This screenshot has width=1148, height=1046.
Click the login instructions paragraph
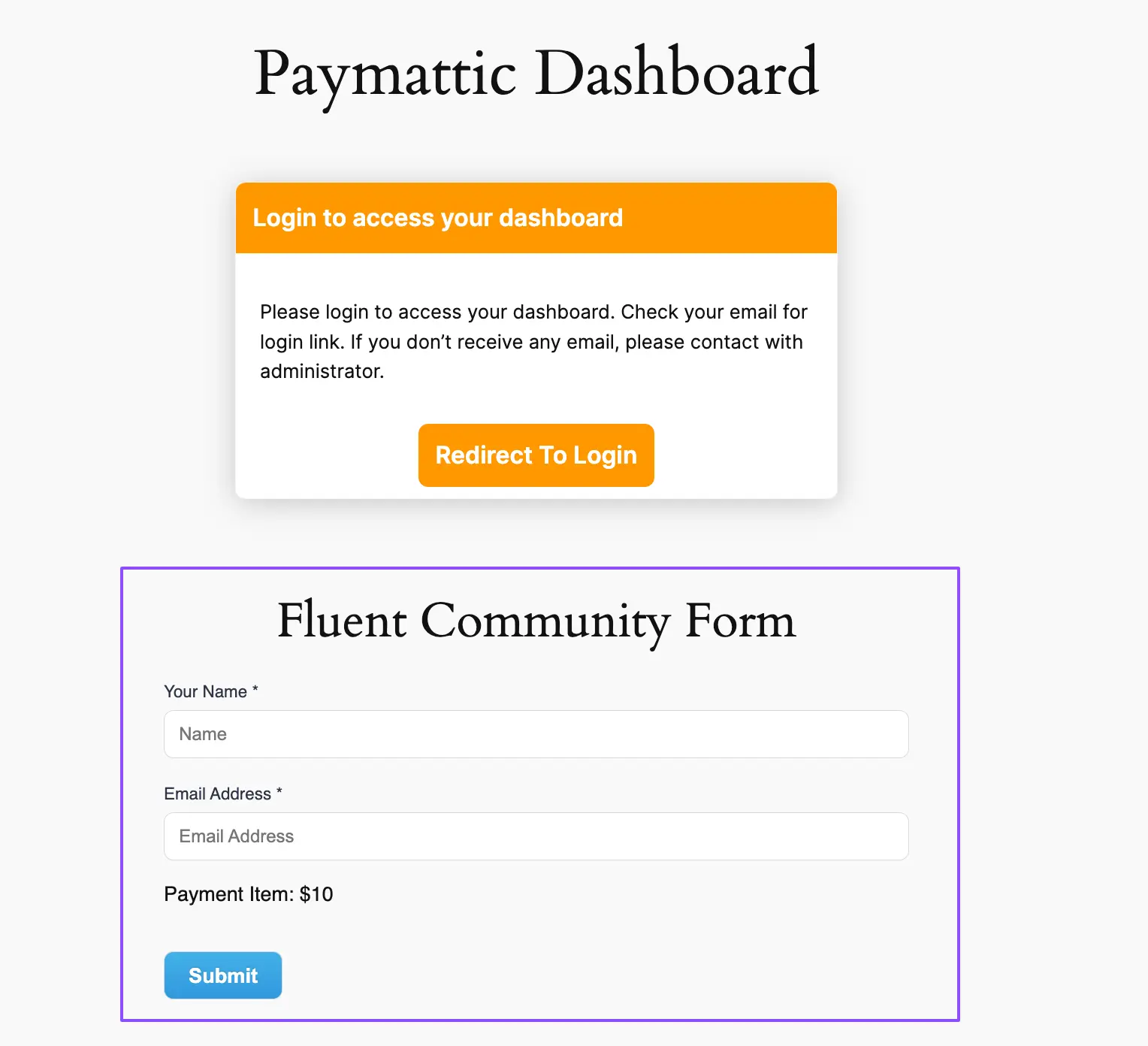[533, 342]
